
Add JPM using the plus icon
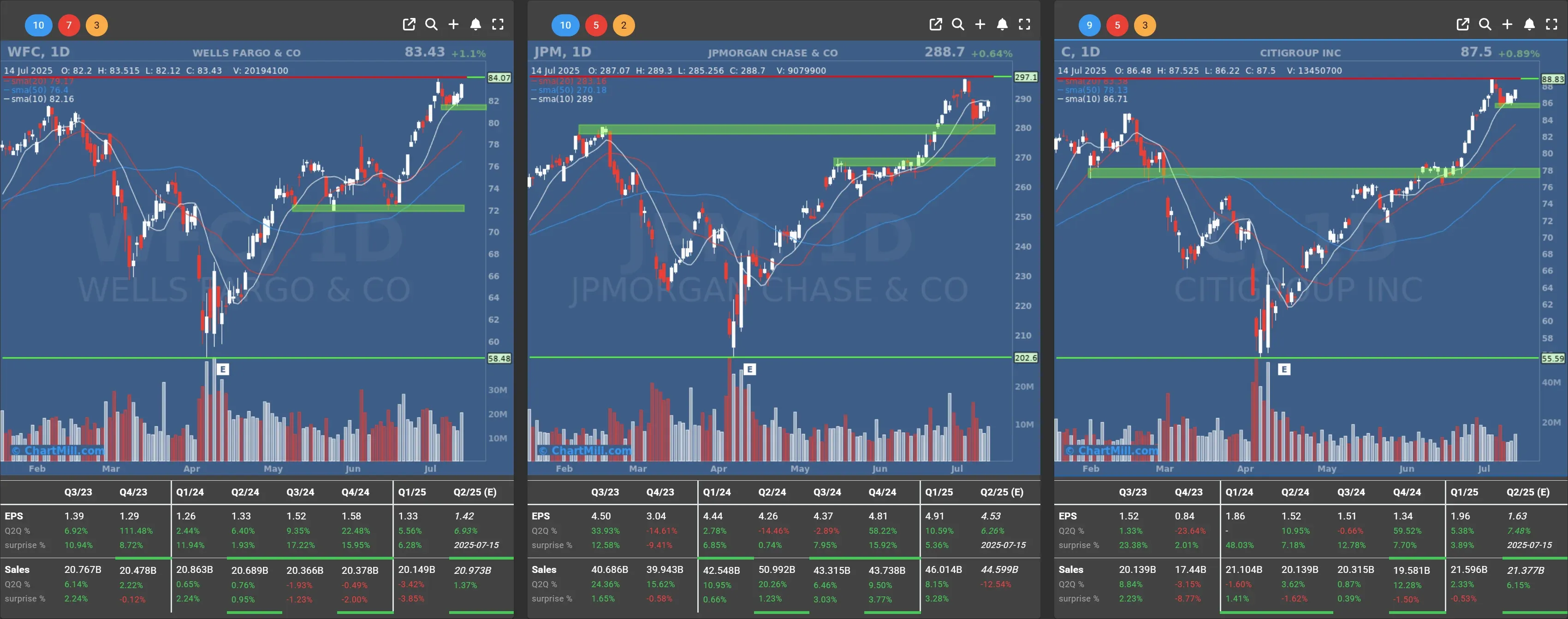click(980, 24)
